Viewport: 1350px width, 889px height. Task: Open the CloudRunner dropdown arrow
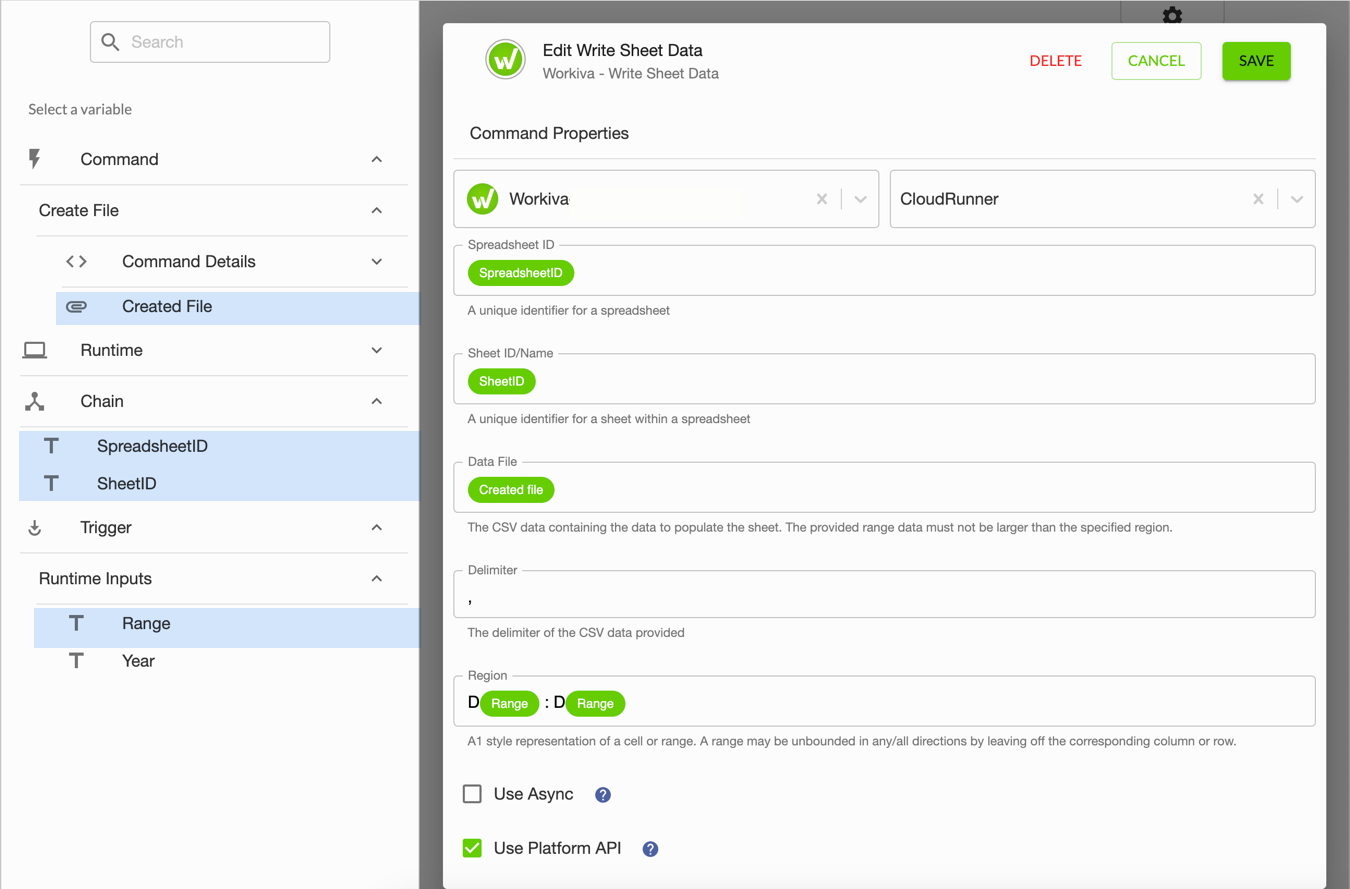(1297, 199)
